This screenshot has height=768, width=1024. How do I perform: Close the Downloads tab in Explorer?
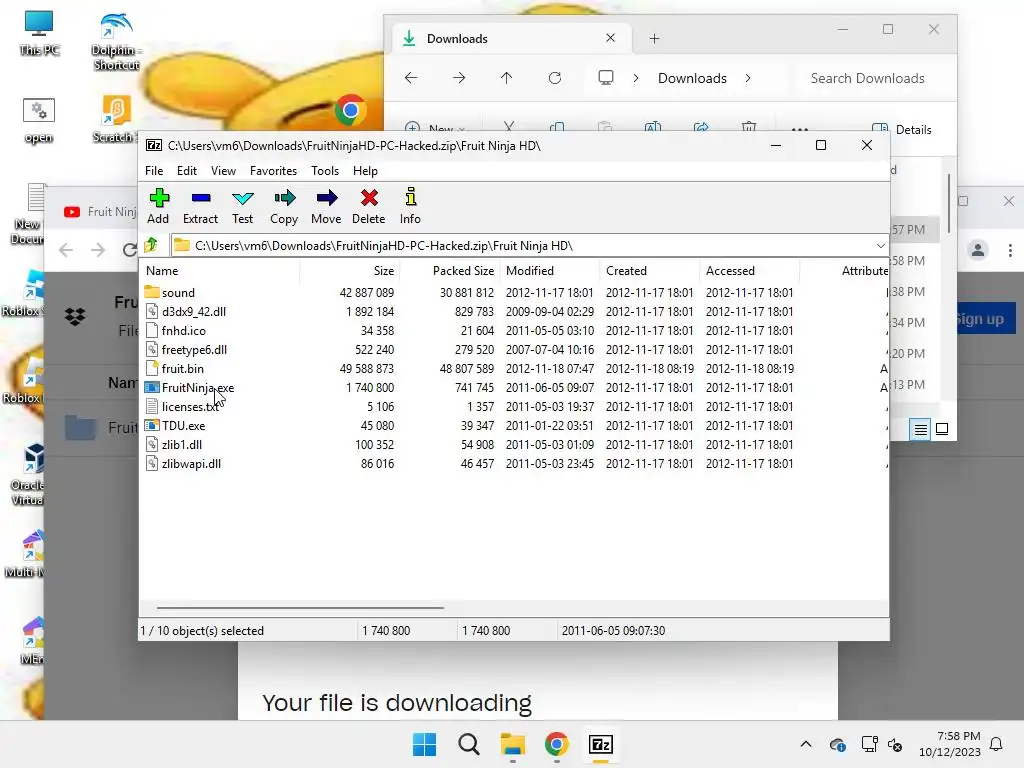pos(611,38)
